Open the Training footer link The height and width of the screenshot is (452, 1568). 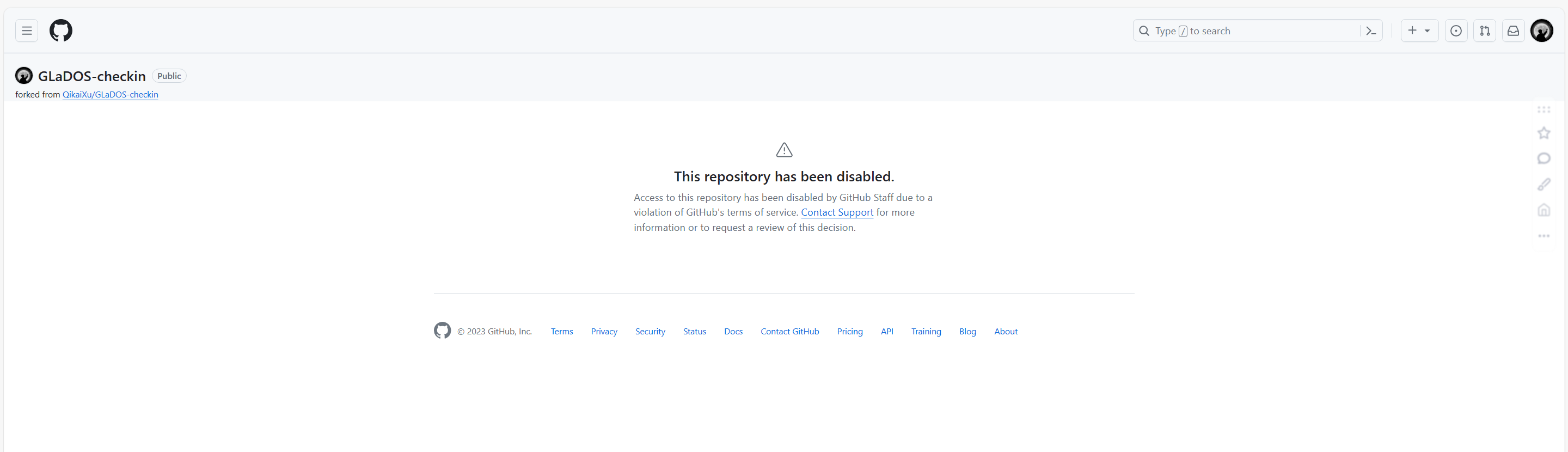pos(926,332)
